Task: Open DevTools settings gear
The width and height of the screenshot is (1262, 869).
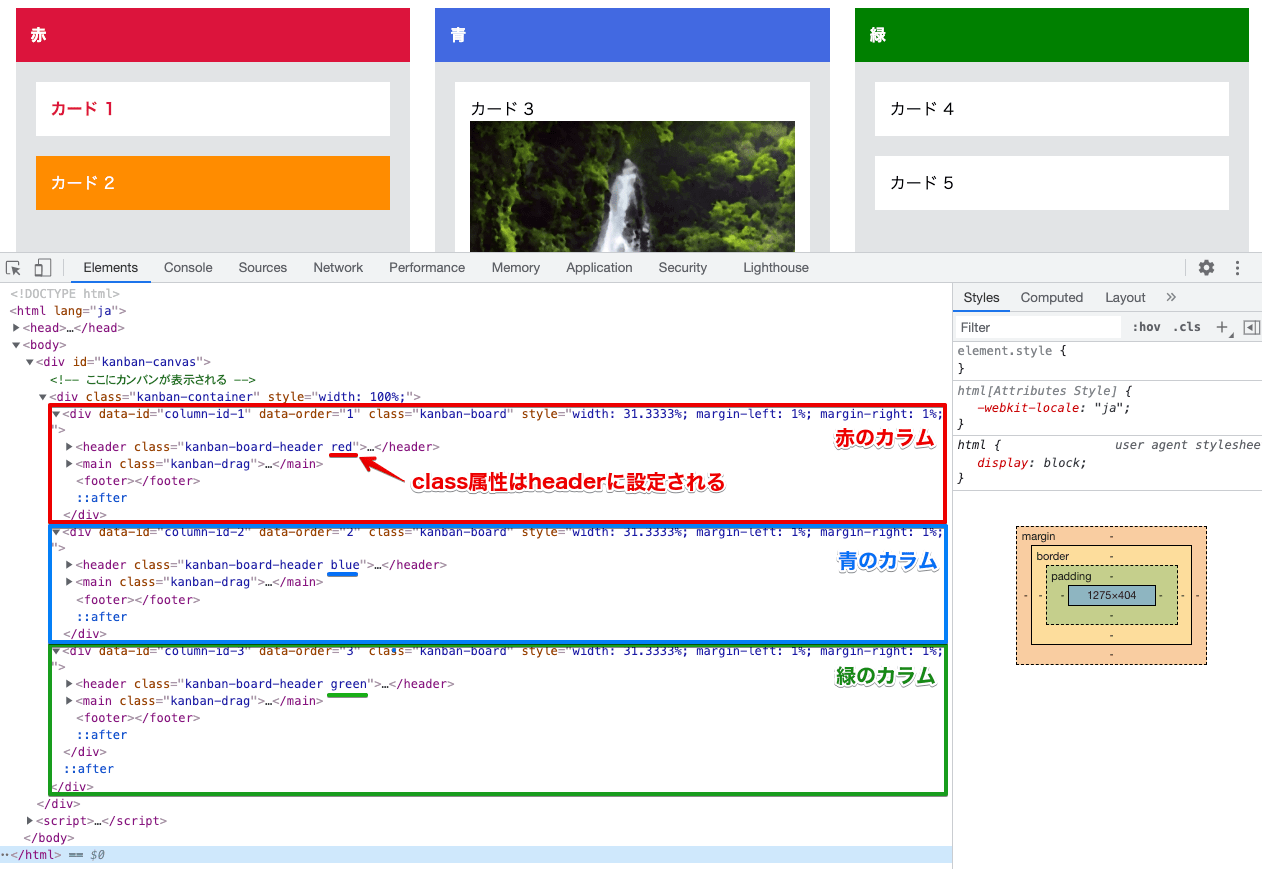Action: click(x=1206, y=268)
